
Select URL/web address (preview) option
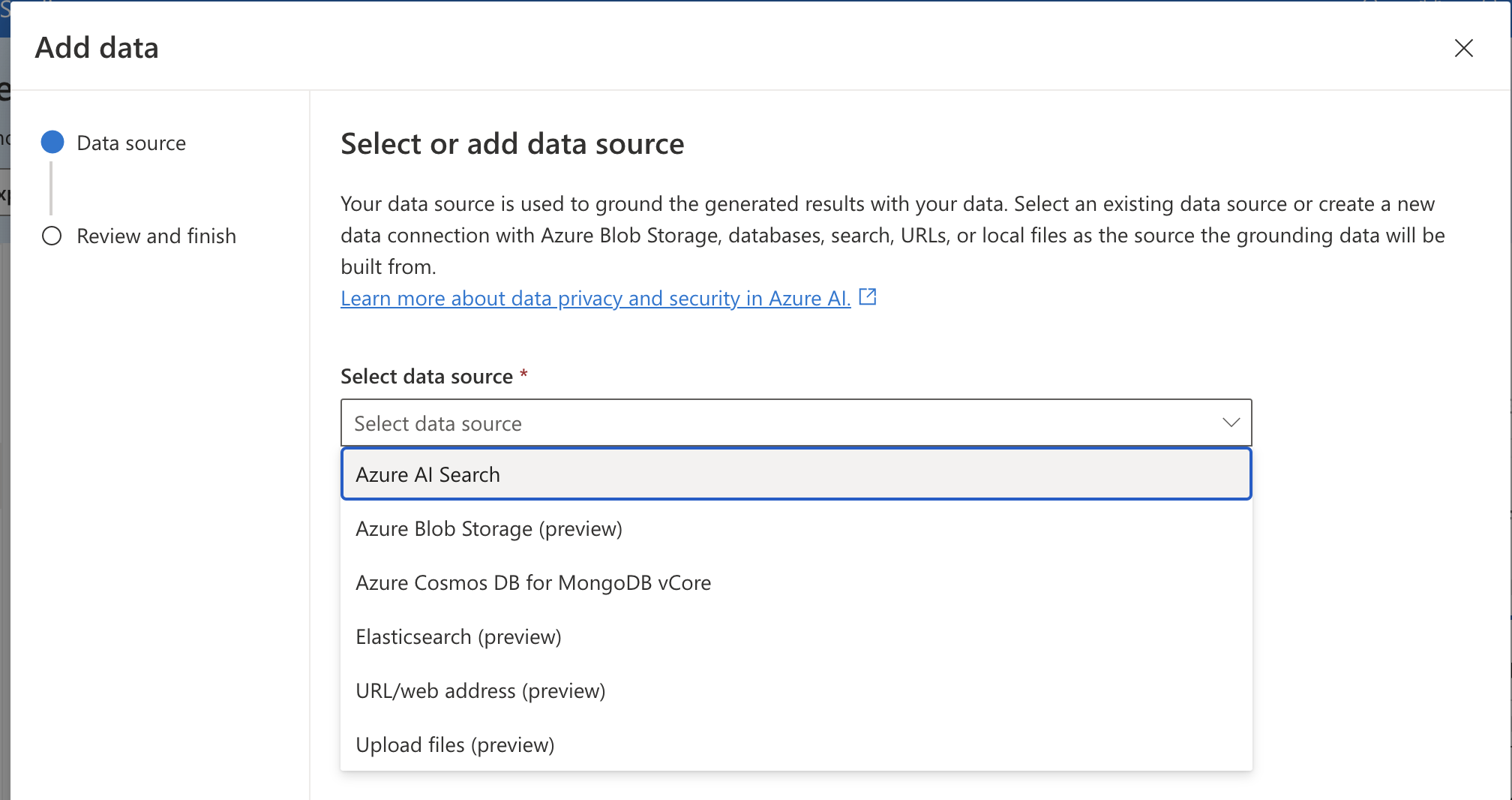tap(480, 691)
